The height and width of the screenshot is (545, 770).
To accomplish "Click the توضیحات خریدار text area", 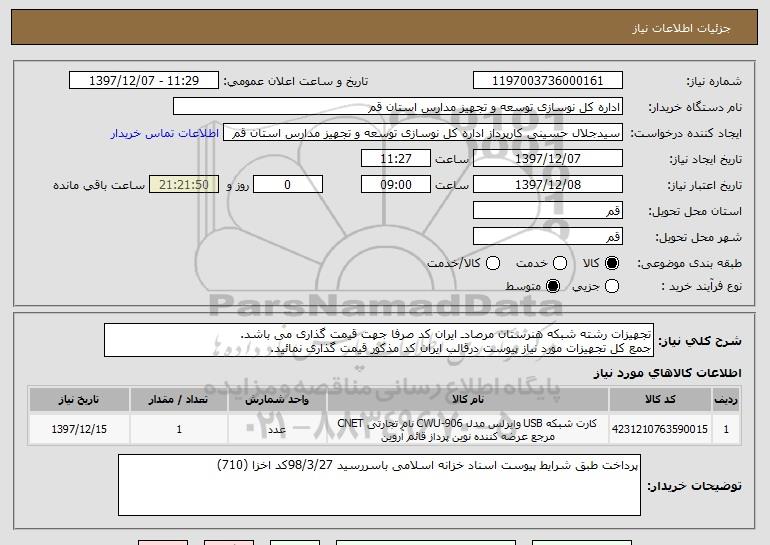I will tap(379, 485).
